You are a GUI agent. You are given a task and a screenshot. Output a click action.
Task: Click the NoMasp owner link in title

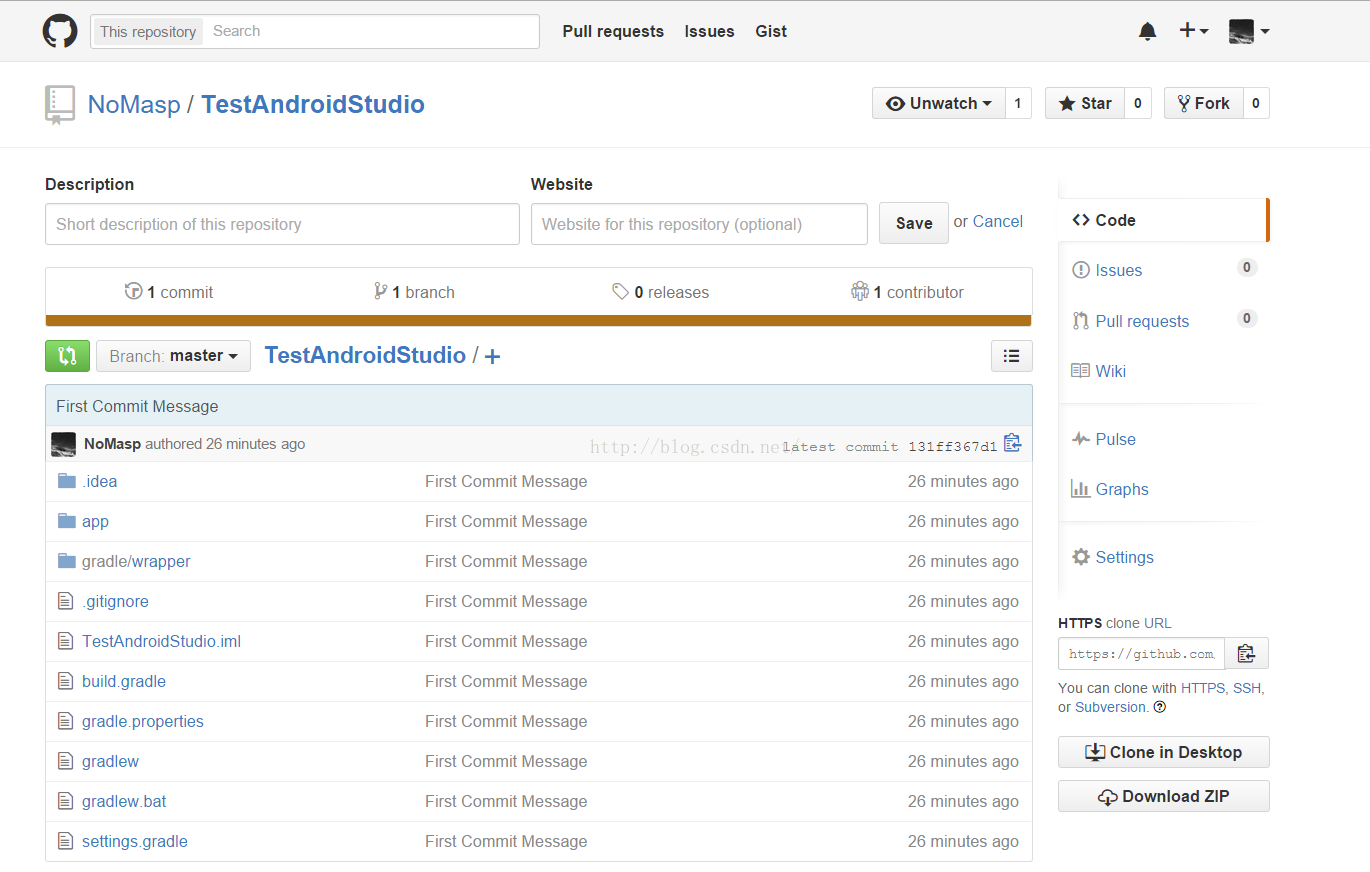(x=134, y=104)
